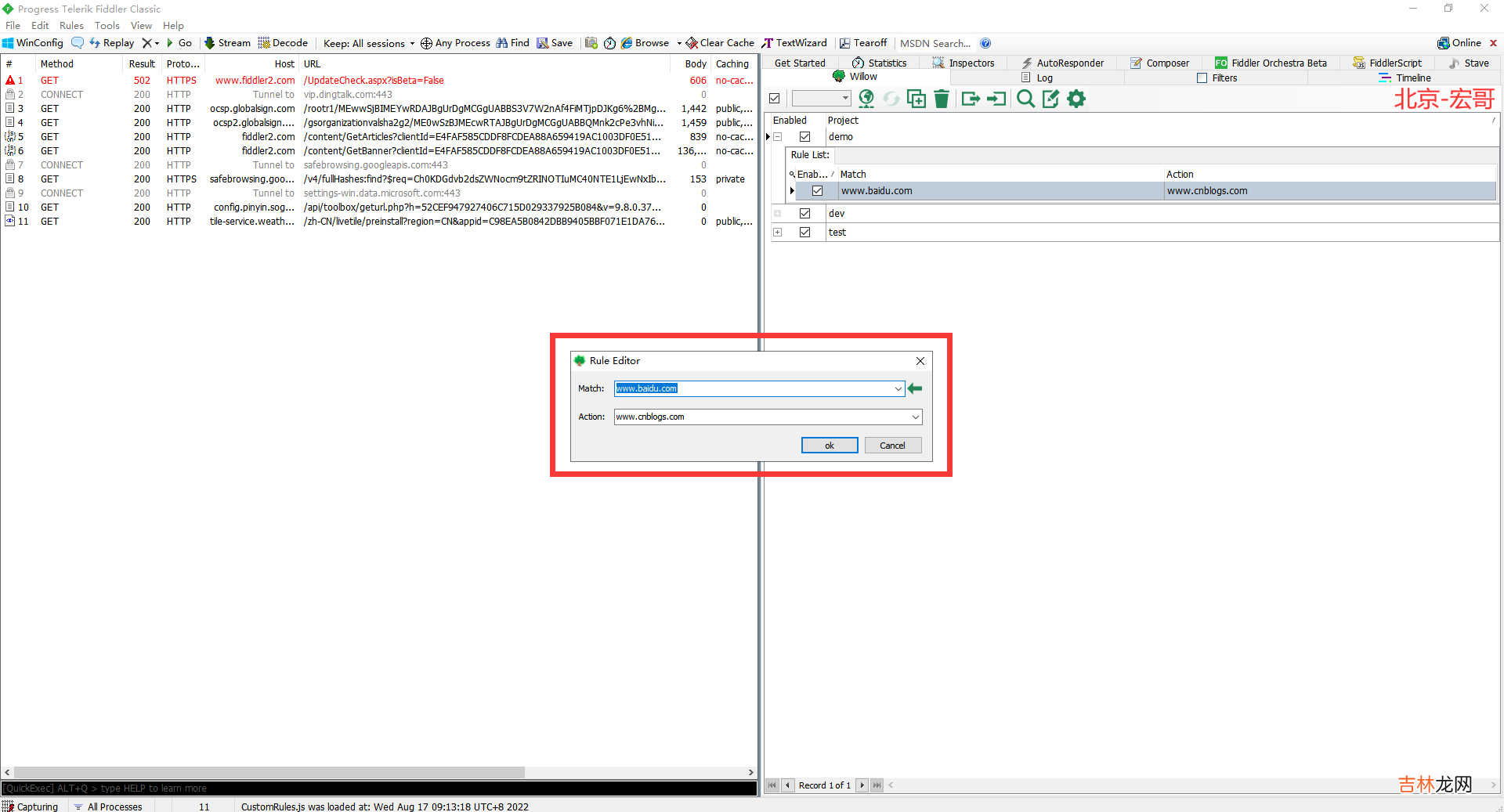Click the Any Process target icon
Viewport: 1504px width, 812px height.
click(426, 43)
